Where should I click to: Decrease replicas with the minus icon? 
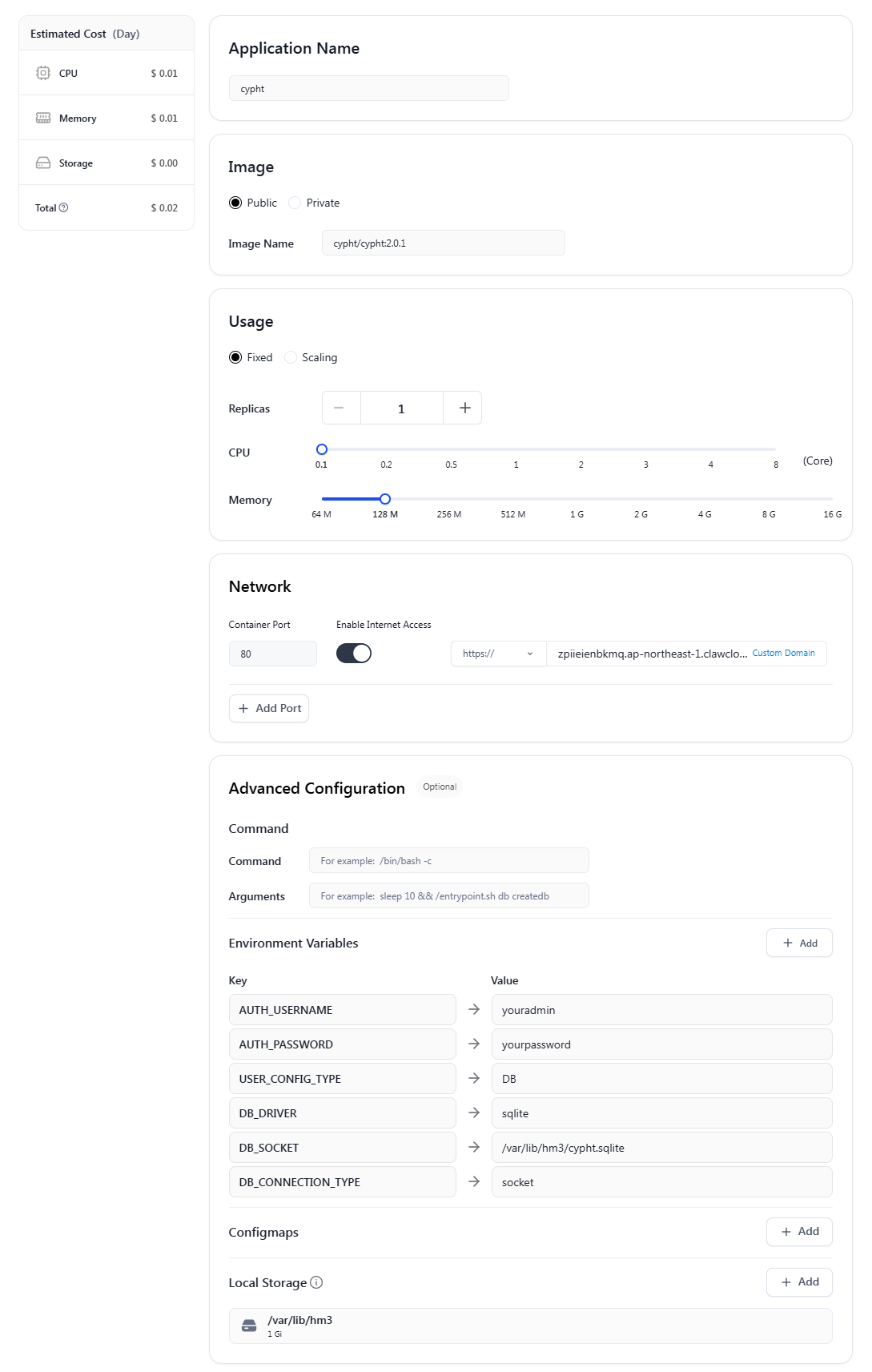(340, 408)
